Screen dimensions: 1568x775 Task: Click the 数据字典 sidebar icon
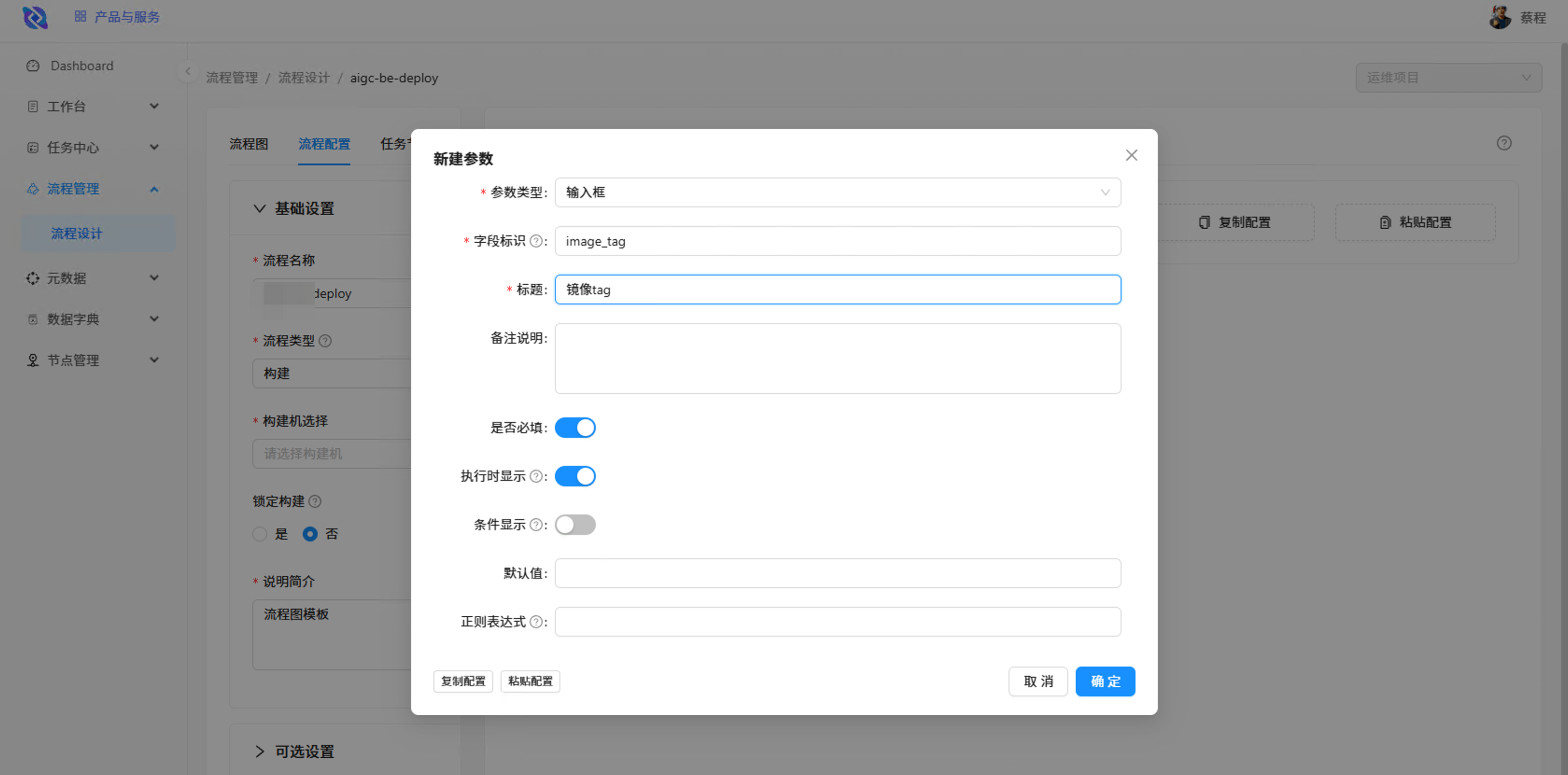pos(33,319)
